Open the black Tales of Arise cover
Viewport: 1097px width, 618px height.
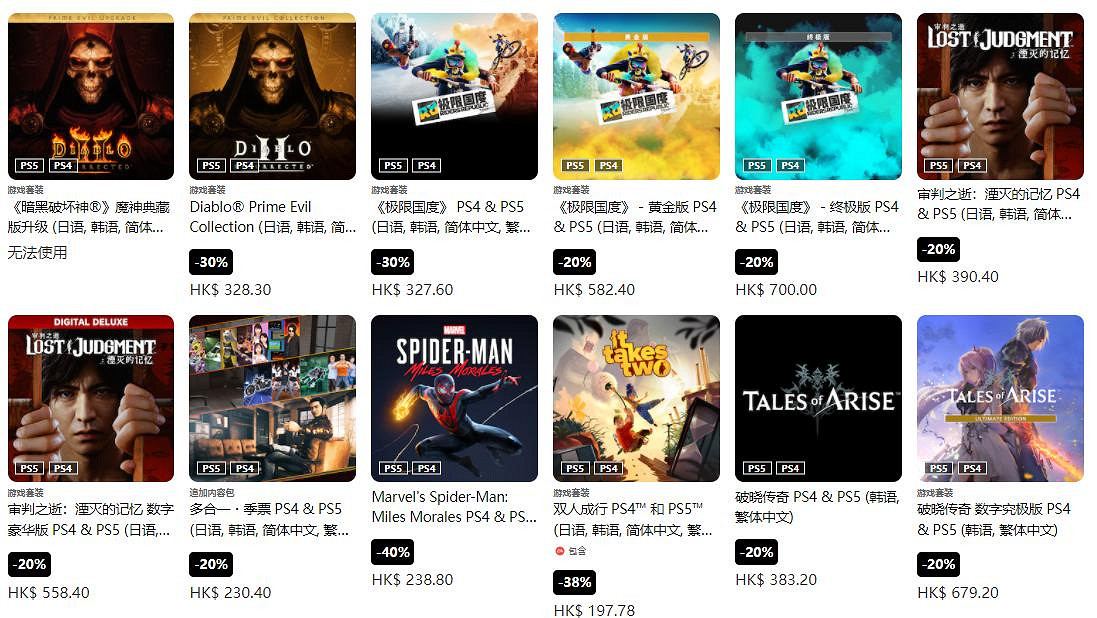[x=818, y=398]
